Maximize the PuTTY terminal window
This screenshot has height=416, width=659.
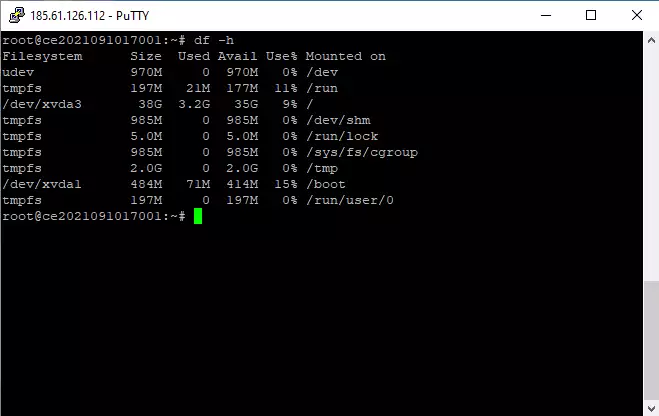tap(591, 16)
